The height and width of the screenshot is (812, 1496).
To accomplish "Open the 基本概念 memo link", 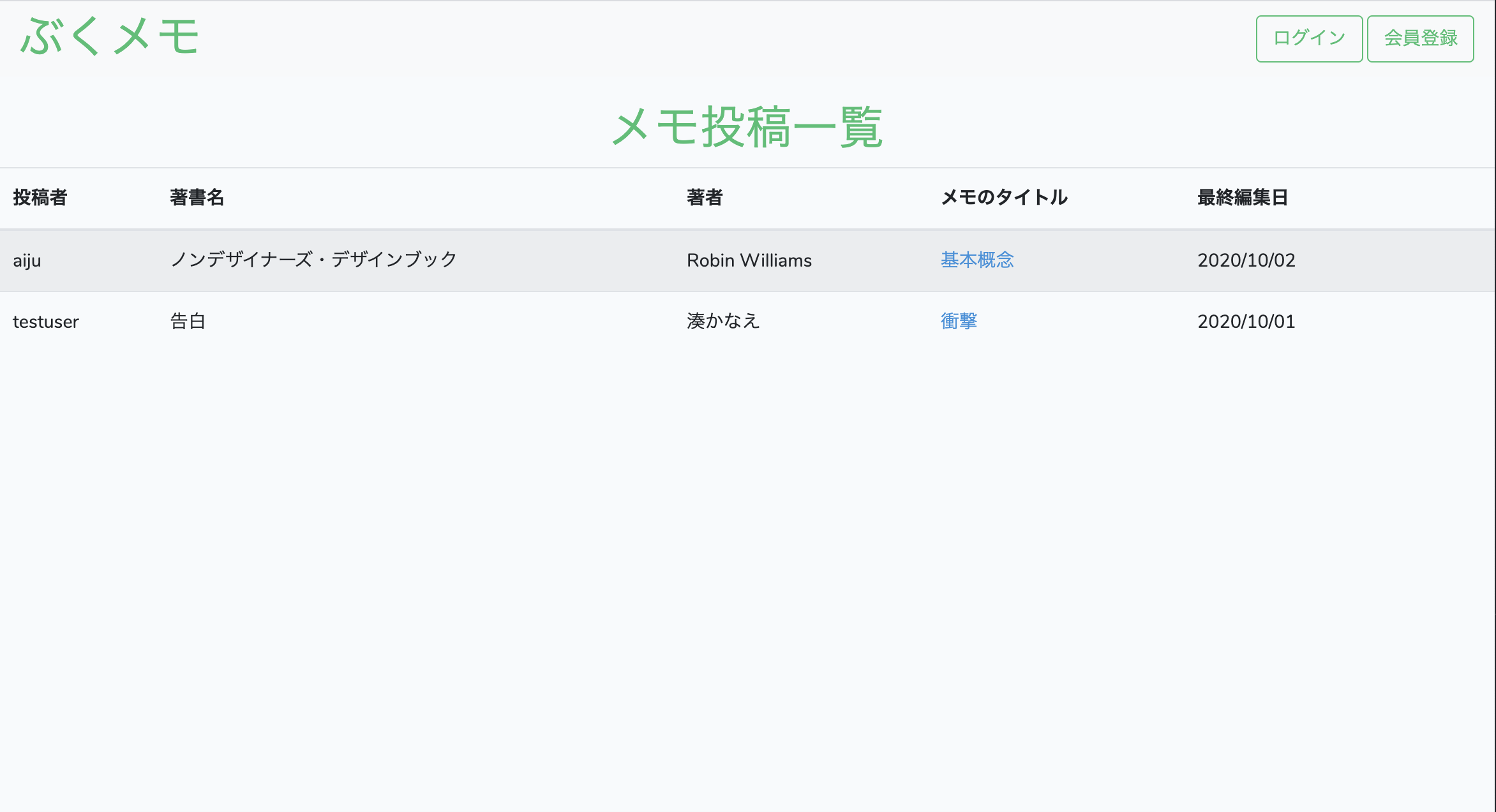I will click(977, 260).
